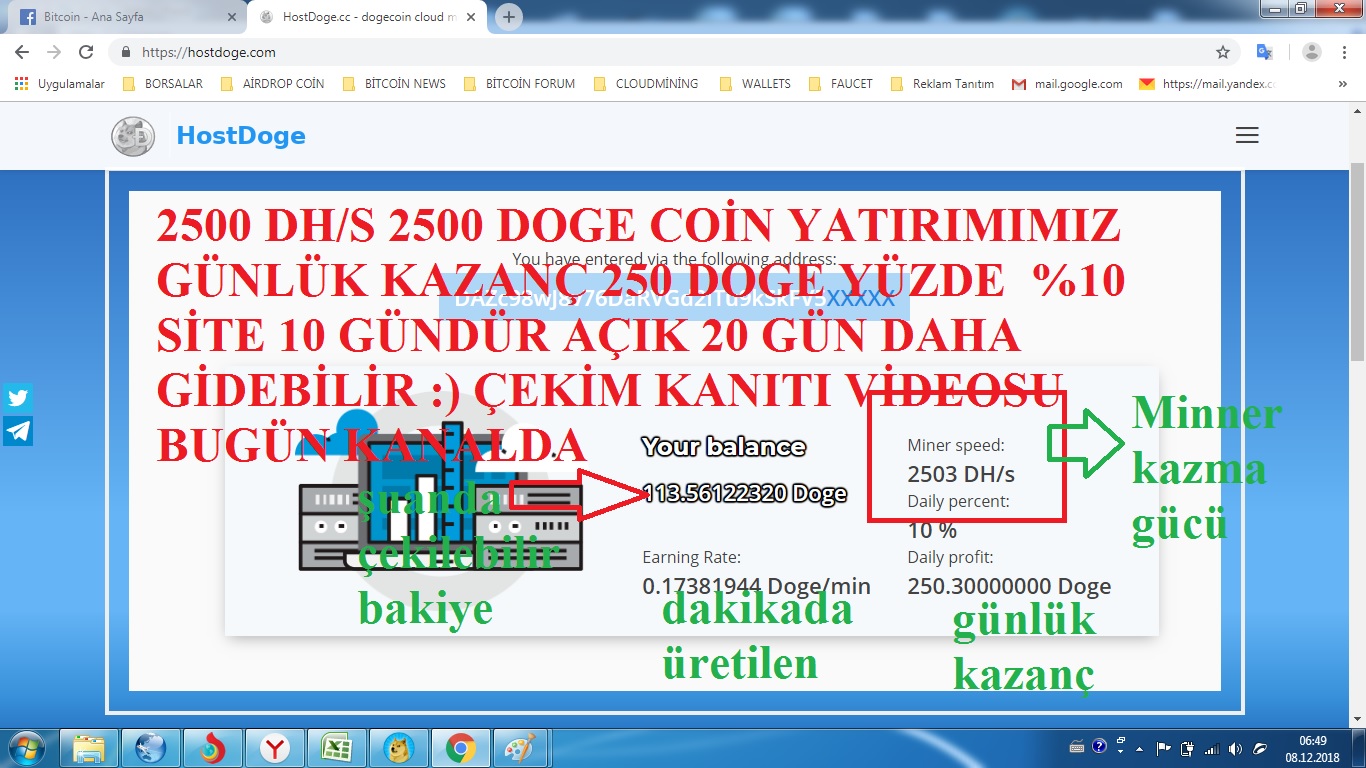
Task: Click the 0.17381944 Doge/min earning rate
Action: click(x=756, y=587)
